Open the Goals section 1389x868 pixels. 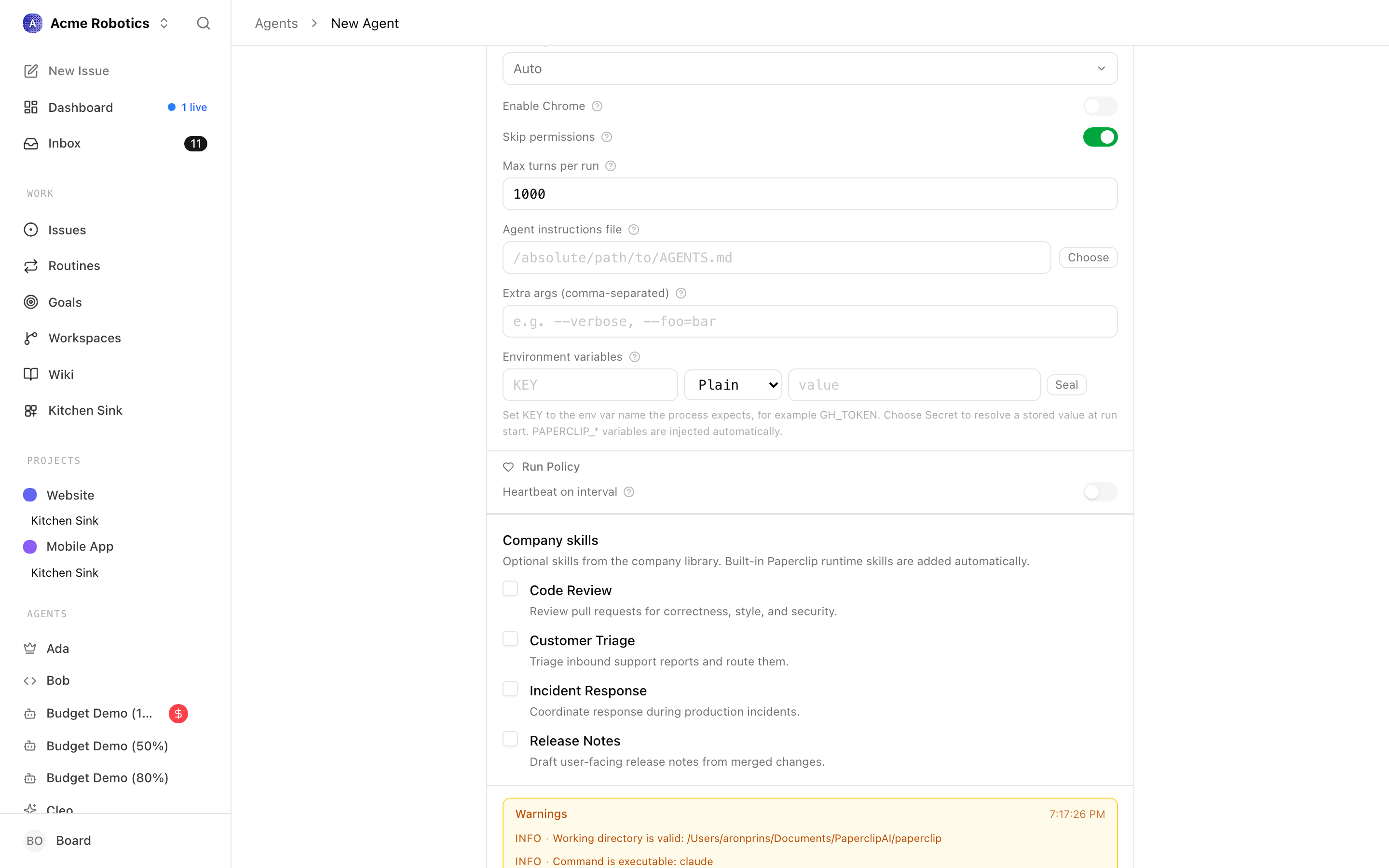tap(115, 302)
